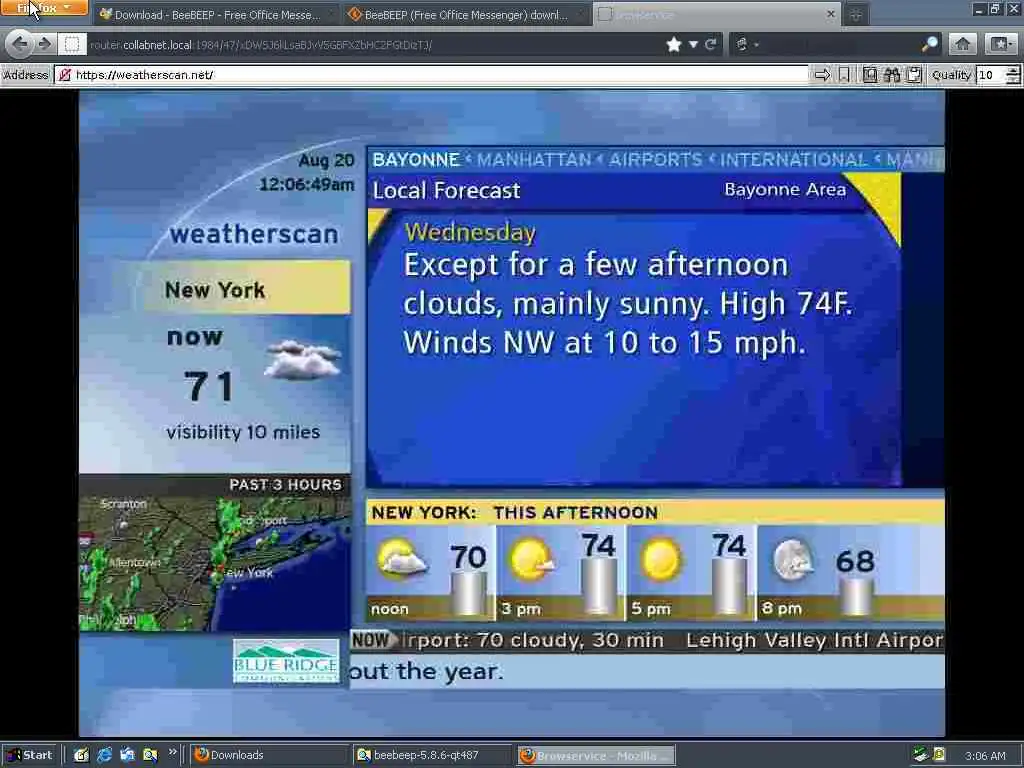Bookmark this page with the star icon
1024x768 pixels.
point(674,44)
